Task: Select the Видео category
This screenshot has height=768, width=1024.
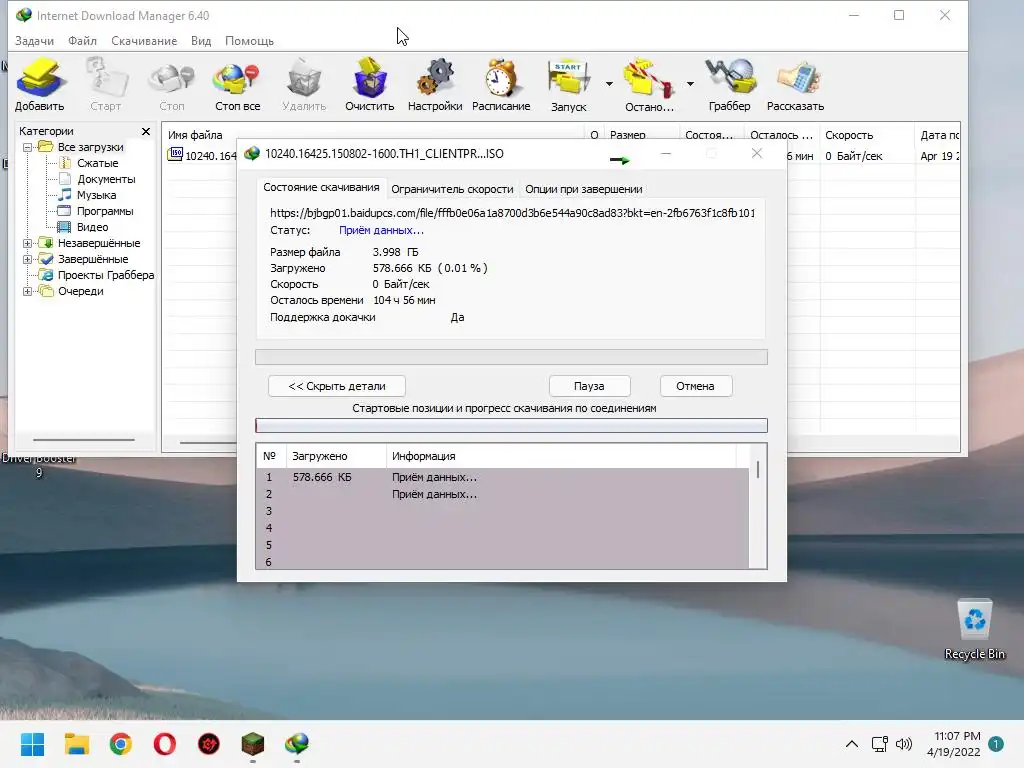Action: point(92,227)
